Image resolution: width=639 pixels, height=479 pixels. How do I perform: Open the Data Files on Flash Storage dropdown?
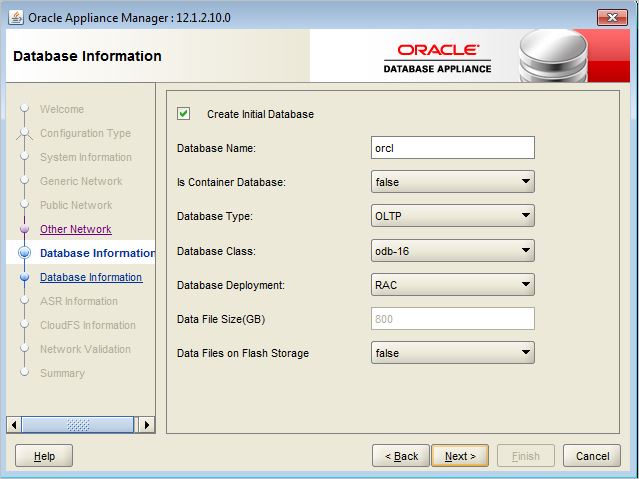pos(453,353)
